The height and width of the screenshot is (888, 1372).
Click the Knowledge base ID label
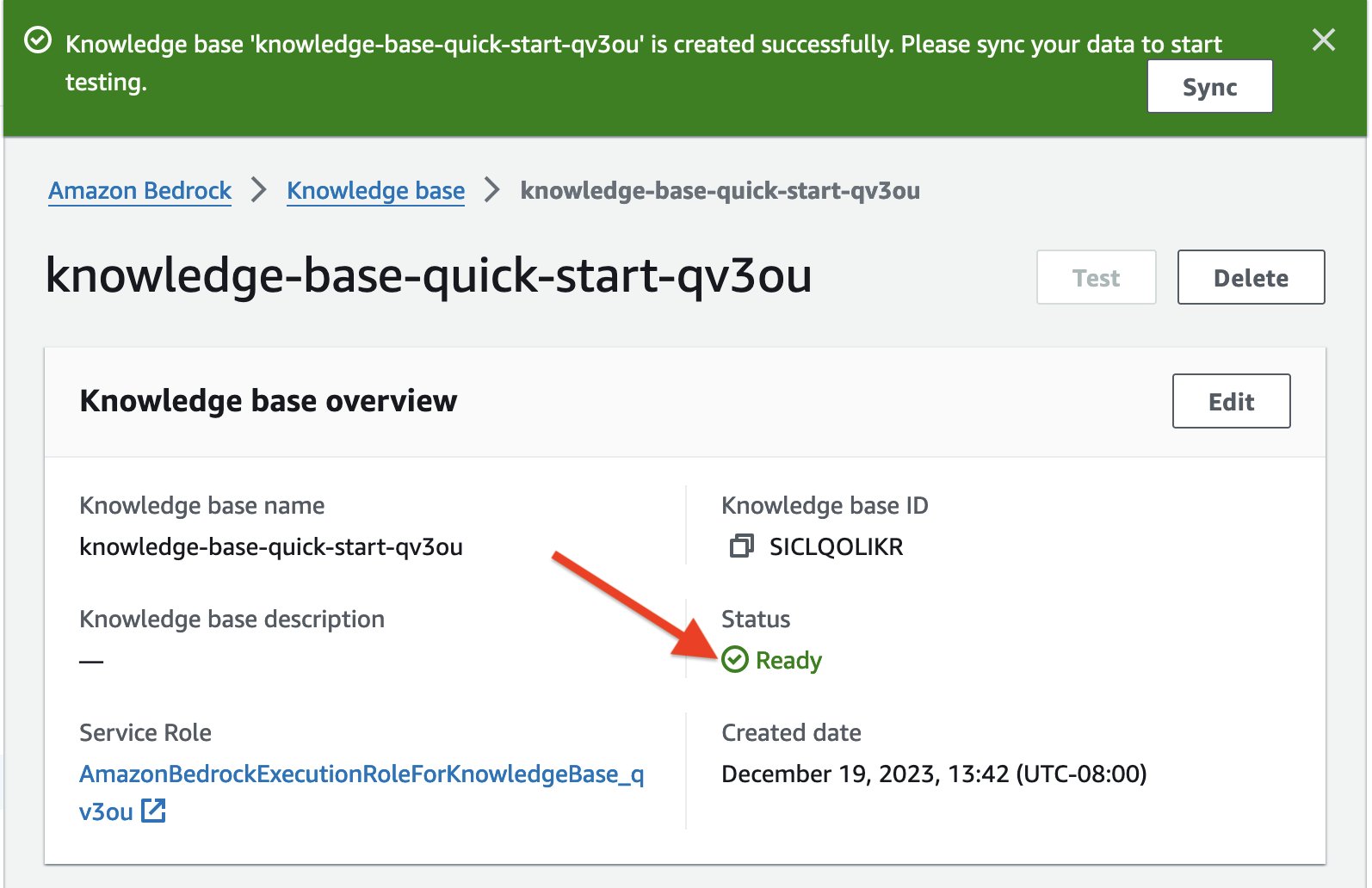825,505
